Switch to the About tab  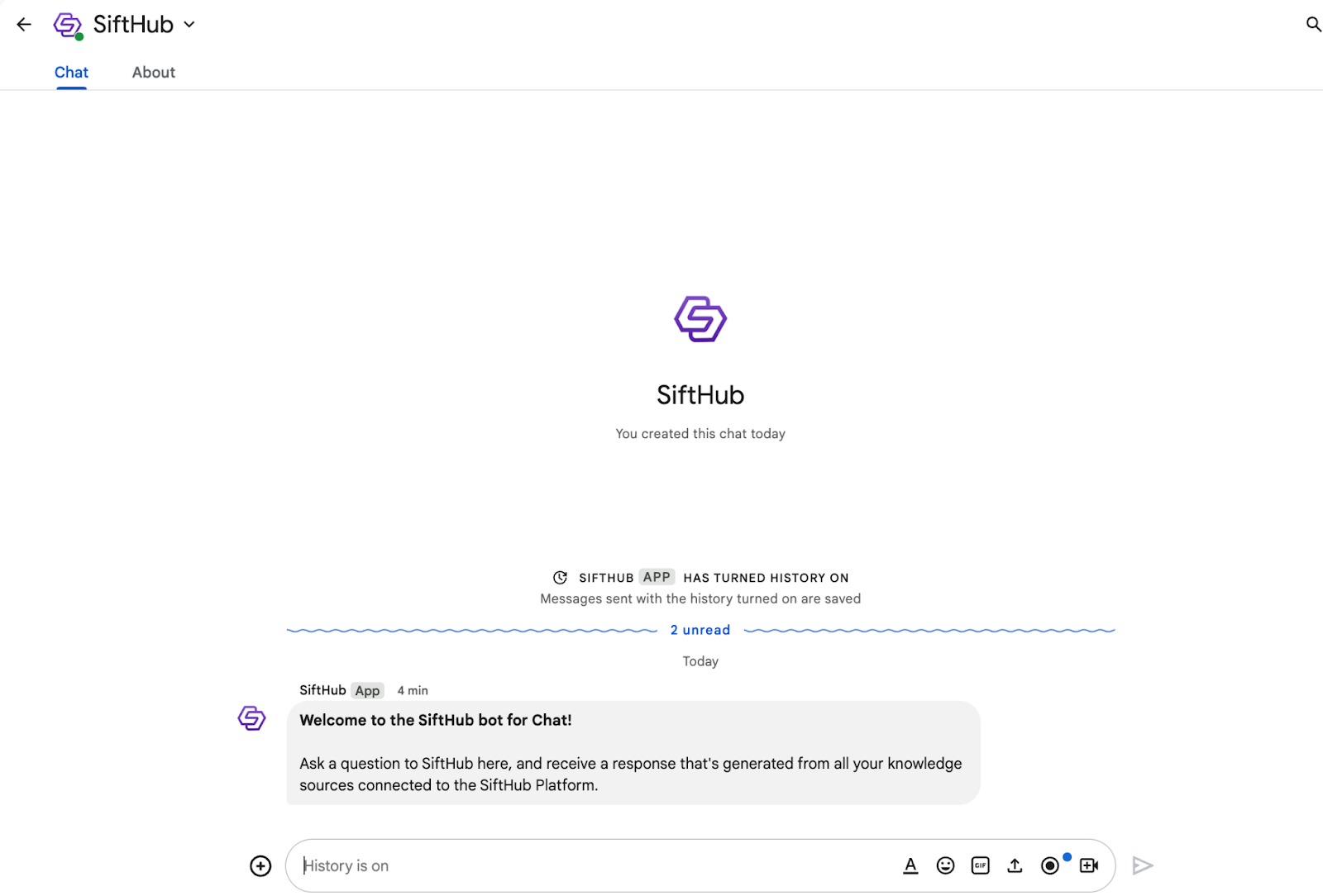154,73
